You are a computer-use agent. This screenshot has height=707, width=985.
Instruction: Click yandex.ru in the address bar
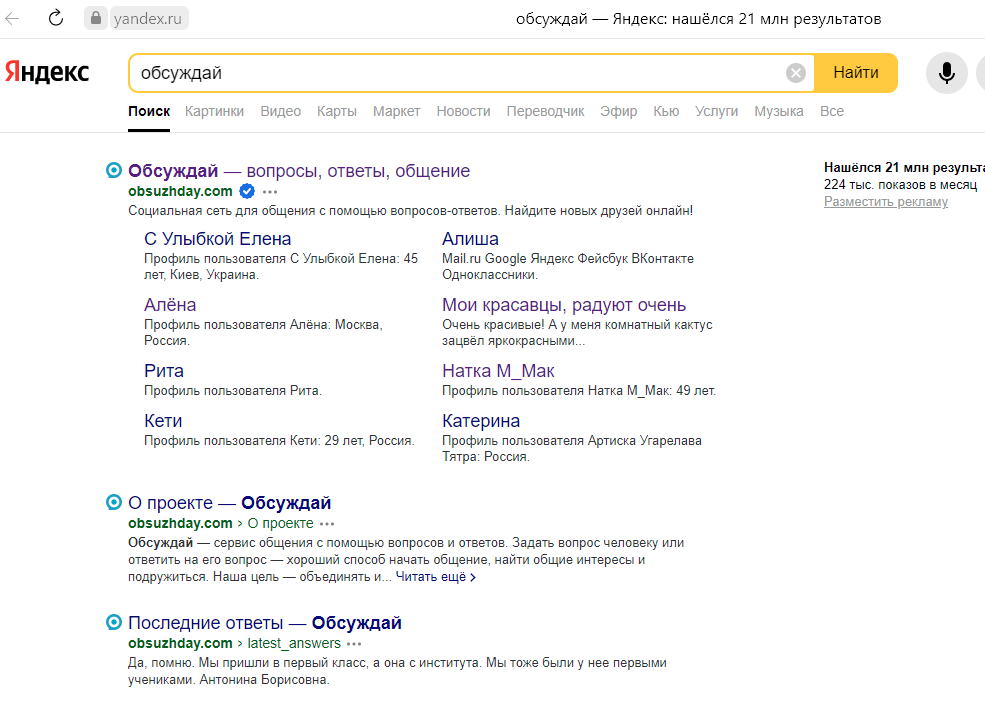pyautogui.click(x=148, y=18)
